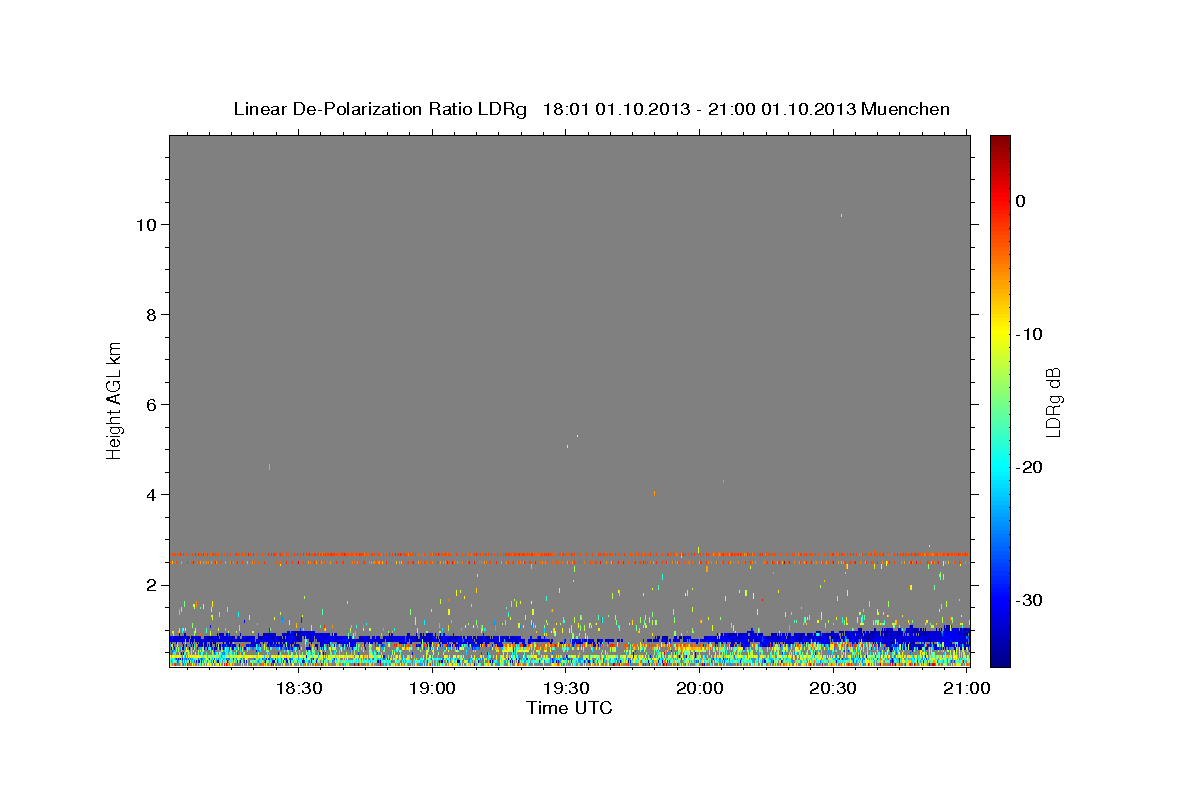Click the colorbar value '-20'

click(x=1030, y=467)
